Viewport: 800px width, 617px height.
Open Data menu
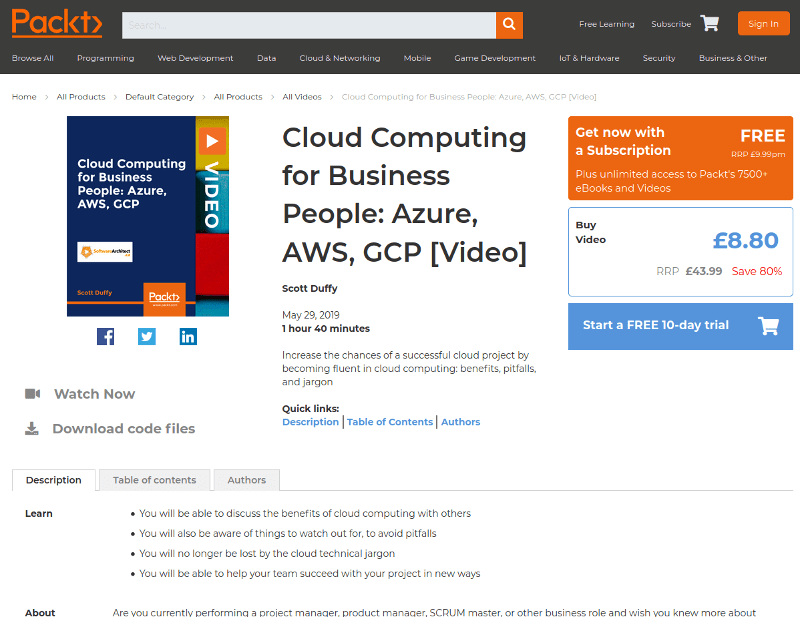click(x=266, y=58)
